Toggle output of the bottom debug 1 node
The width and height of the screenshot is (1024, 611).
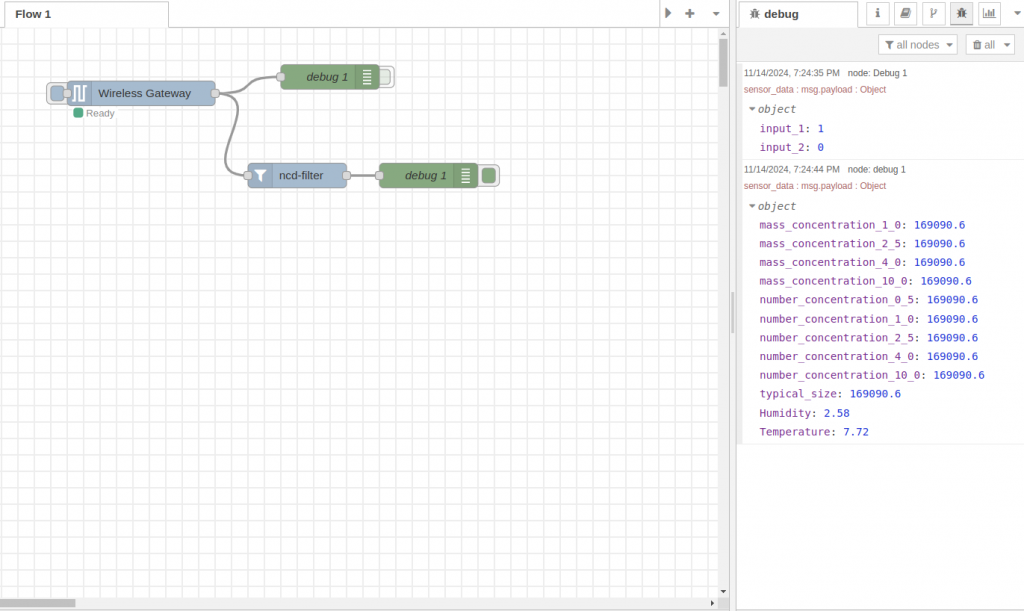tap(488, 175)
